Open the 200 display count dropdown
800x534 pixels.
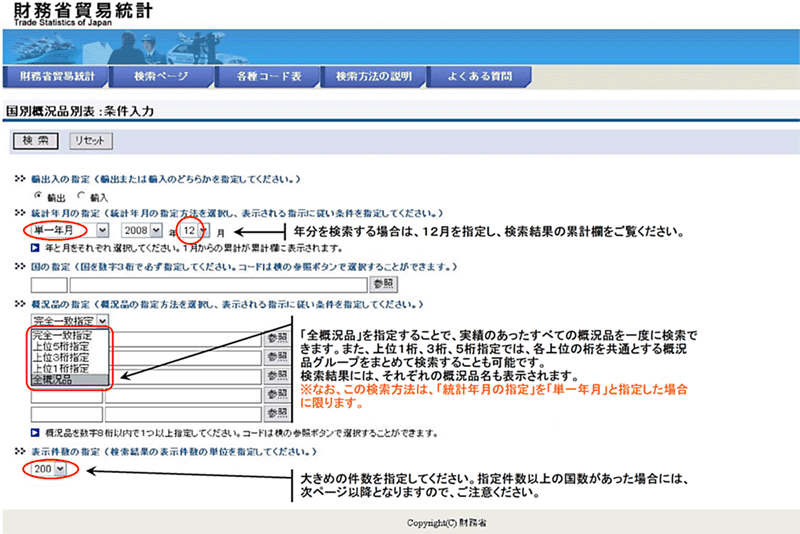(48, 467)
